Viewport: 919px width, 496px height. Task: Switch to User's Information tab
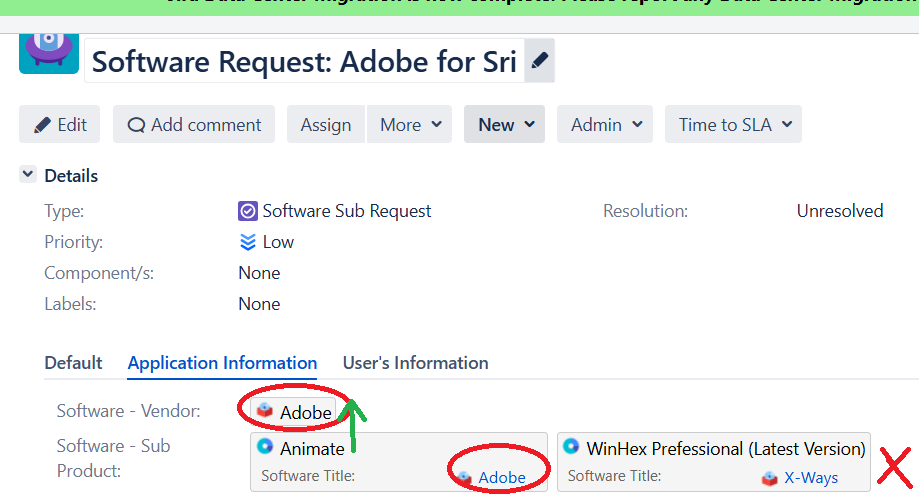[416, 363]
